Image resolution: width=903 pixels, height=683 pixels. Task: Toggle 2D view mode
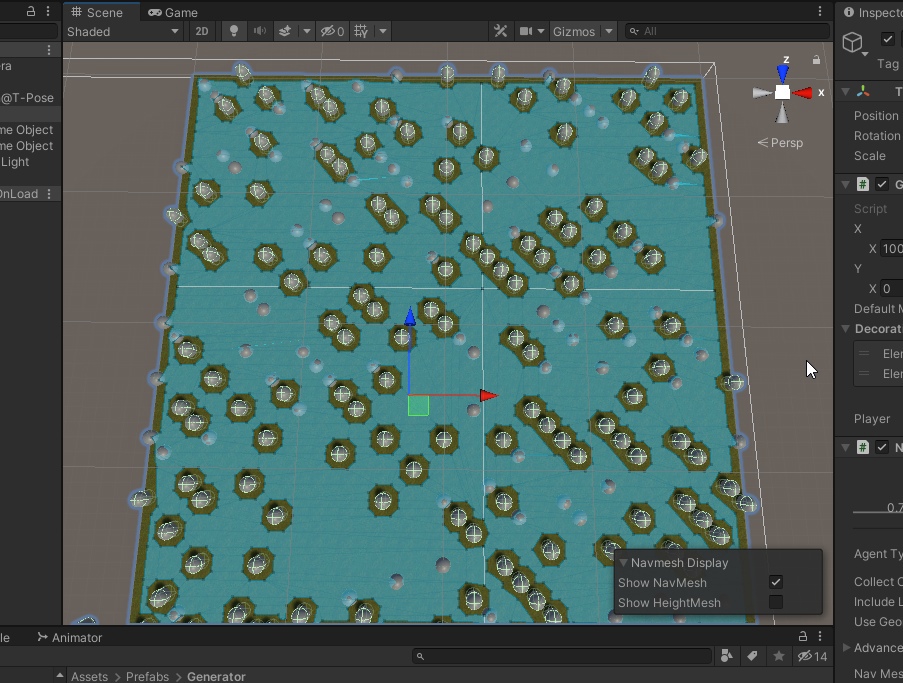click(202, 32)
